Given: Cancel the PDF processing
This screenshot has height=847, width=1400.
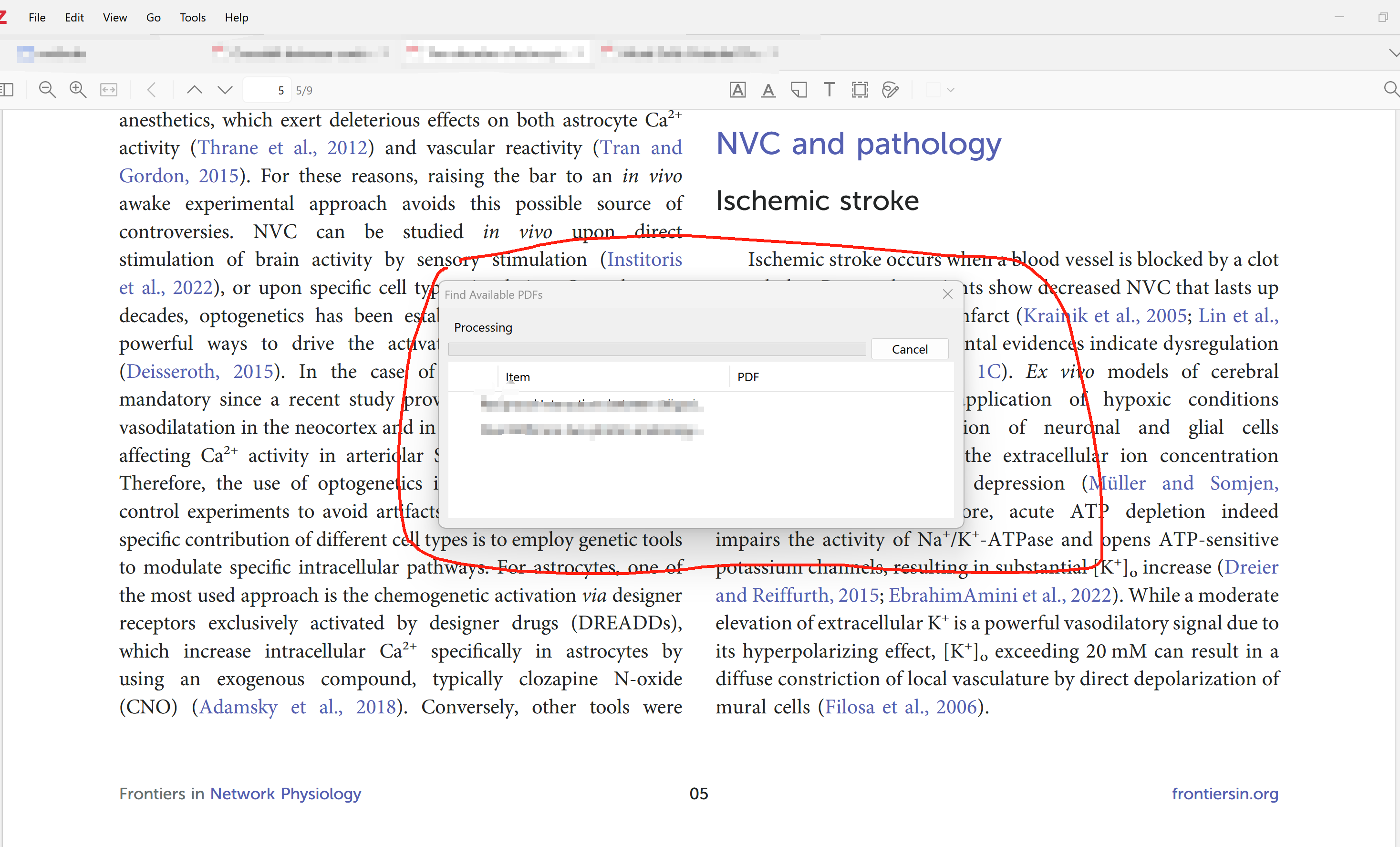Looking at the screenshot, I should (910, 349).
